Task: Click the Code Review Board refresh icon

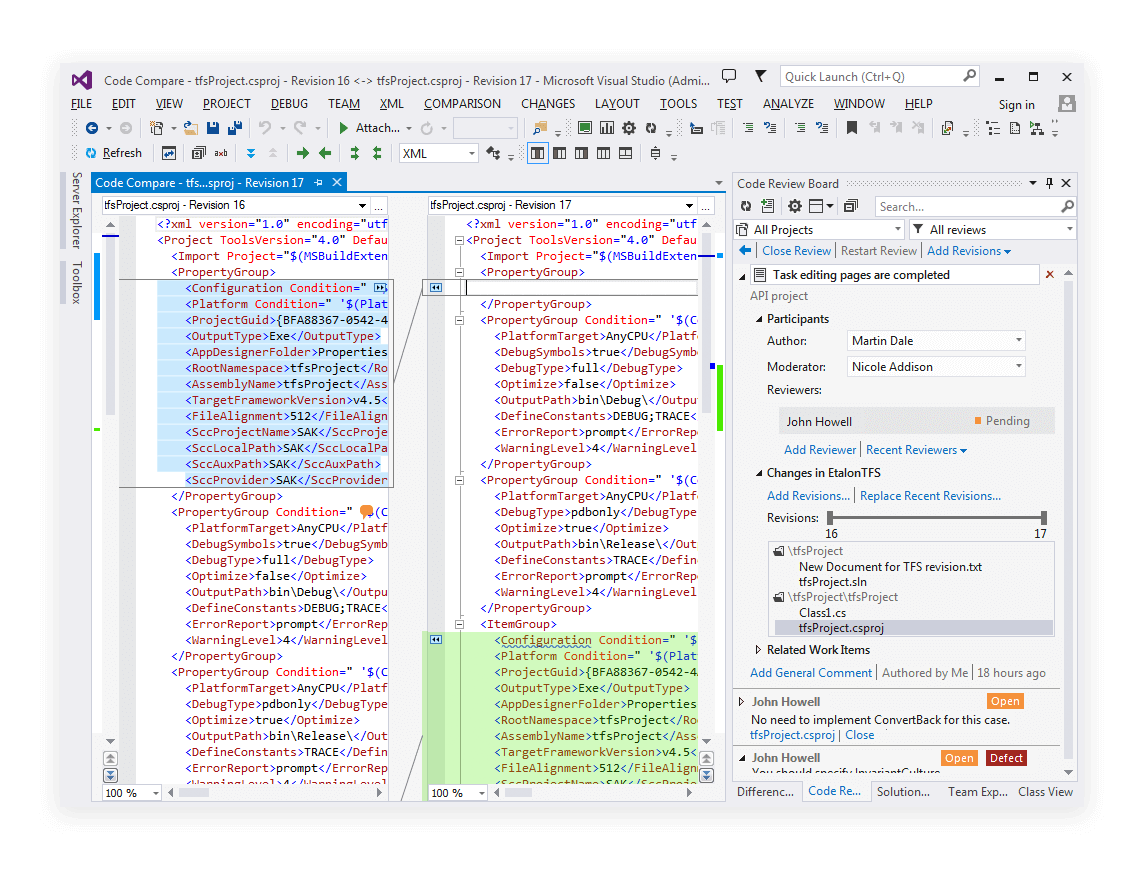Action: click(x=746, y=206)
